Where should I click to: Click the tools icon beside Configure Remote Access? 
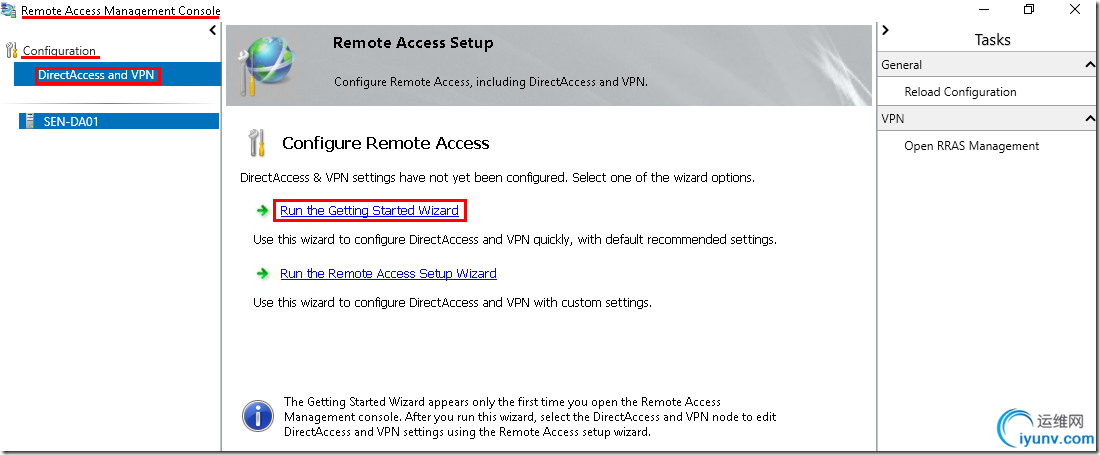click(255, 143)
